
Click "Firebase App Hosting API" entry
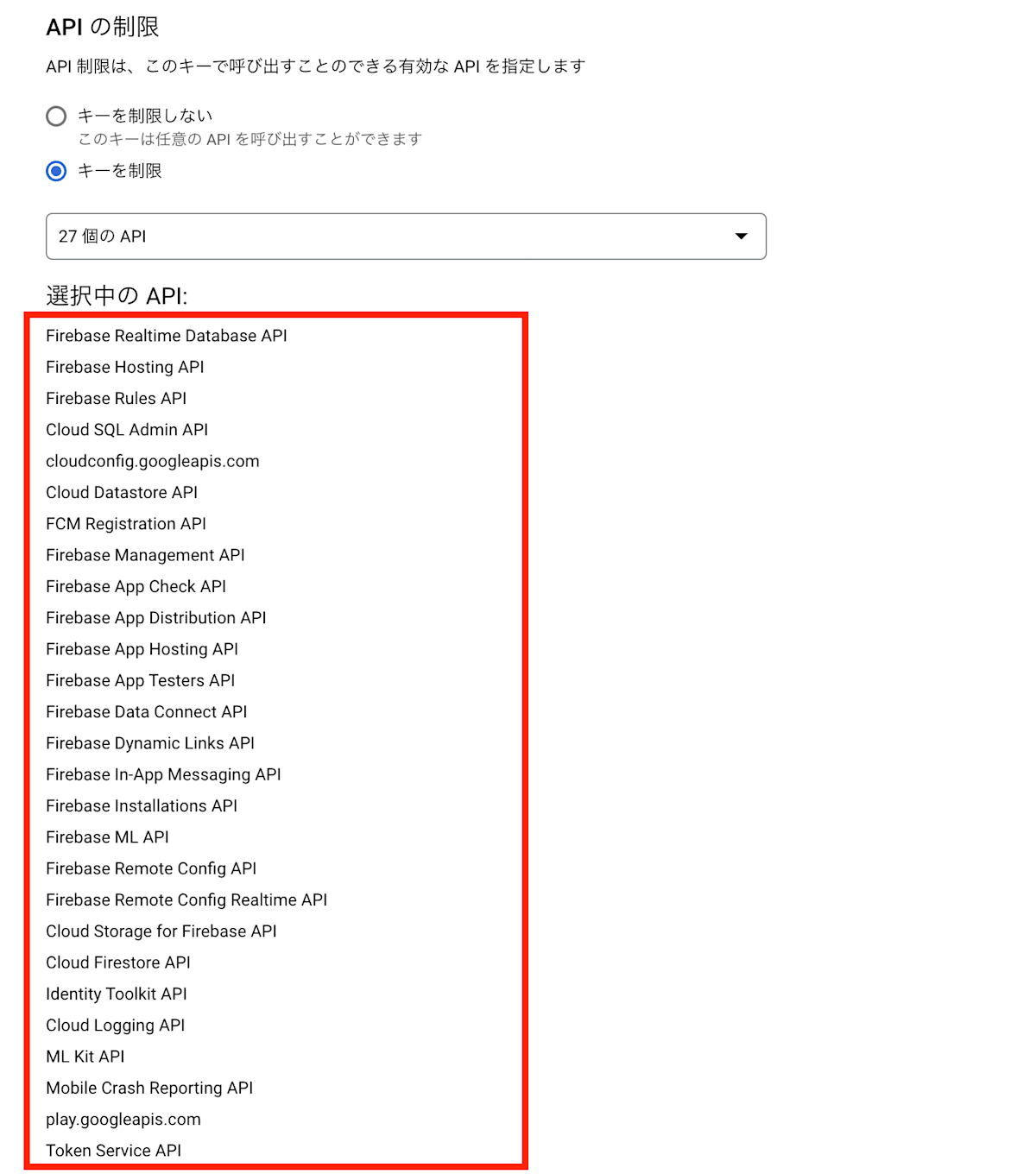[x=142, y=649]
